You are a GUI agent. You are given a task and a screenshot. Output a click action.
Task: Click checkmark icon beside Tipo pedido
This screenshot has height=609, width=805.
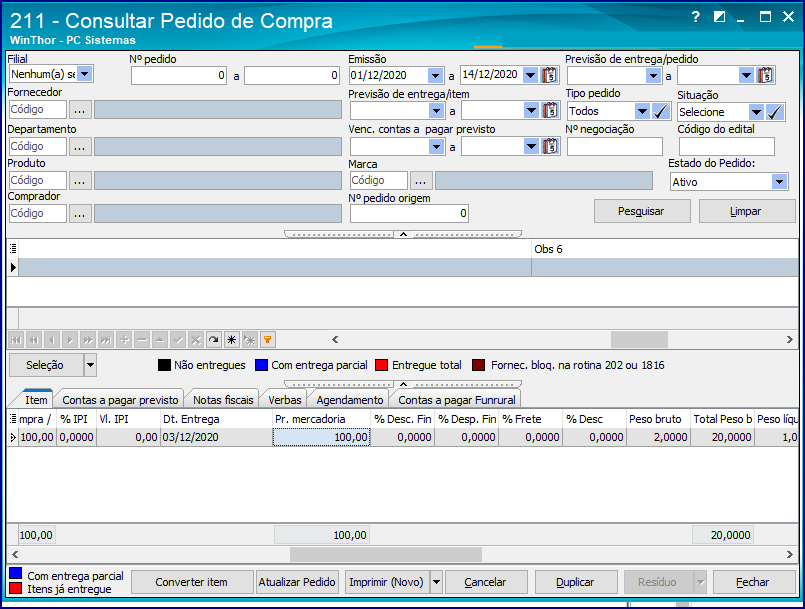point(661,111)
